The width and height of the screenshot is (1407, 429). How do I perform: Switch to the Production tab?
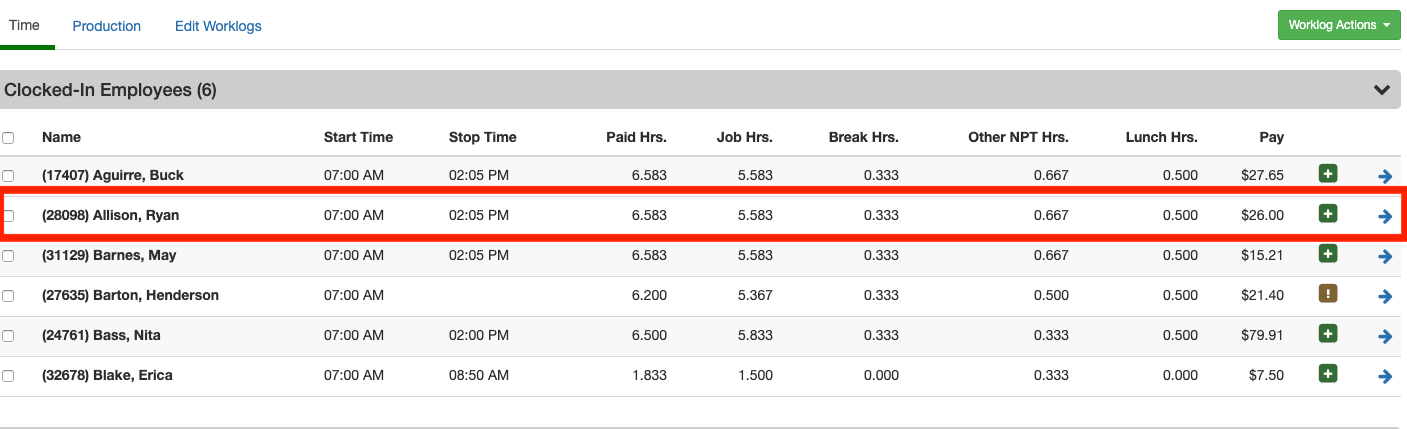click(x=106, y=26)
